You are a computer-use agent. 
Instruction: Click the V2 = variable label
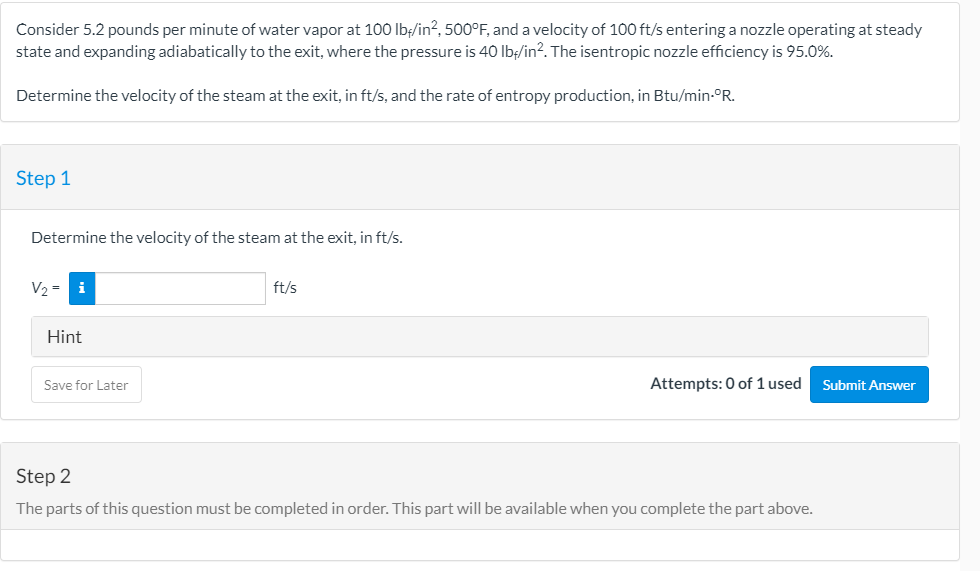pyautogui.click(x=46, y=288)
